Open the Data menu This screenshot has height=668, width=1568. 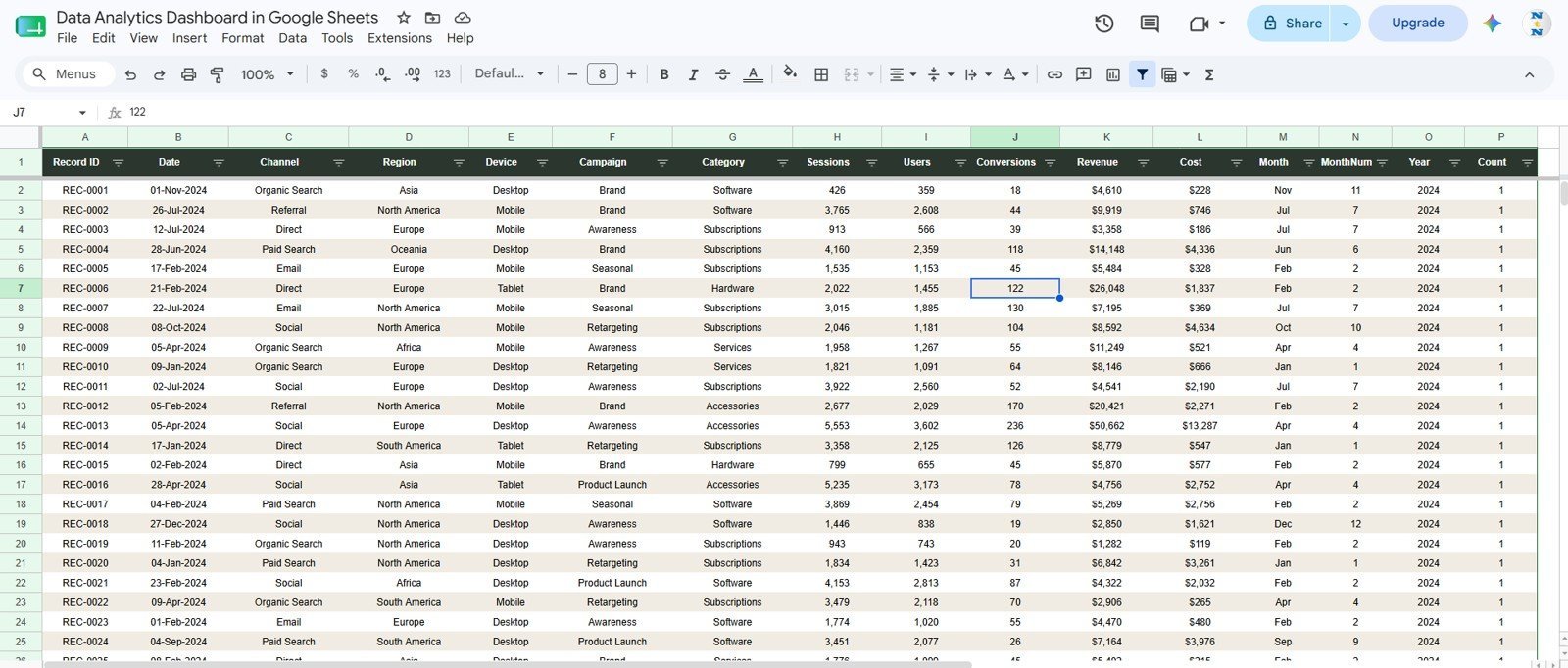point(292,38)
